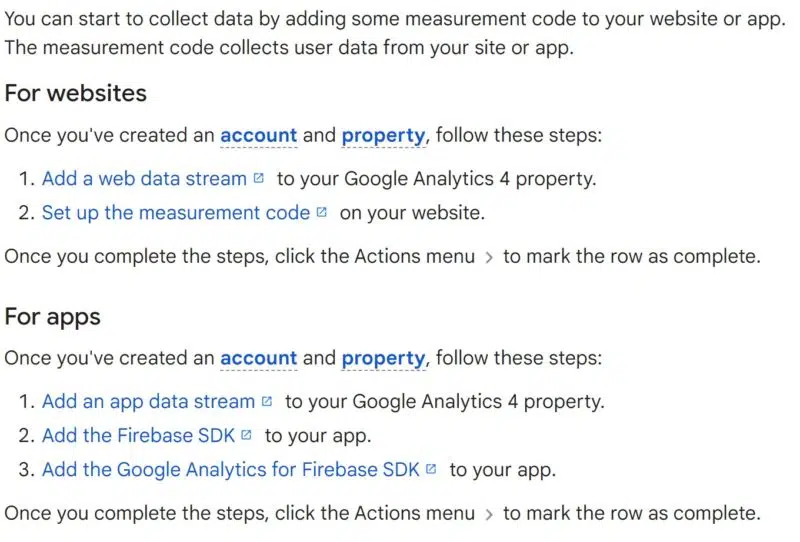Click external icon after Google Analytics for Firebase SDK
The height and width of the screenshot is (542, 800).
pyautogui.click(x=431, y=468)
